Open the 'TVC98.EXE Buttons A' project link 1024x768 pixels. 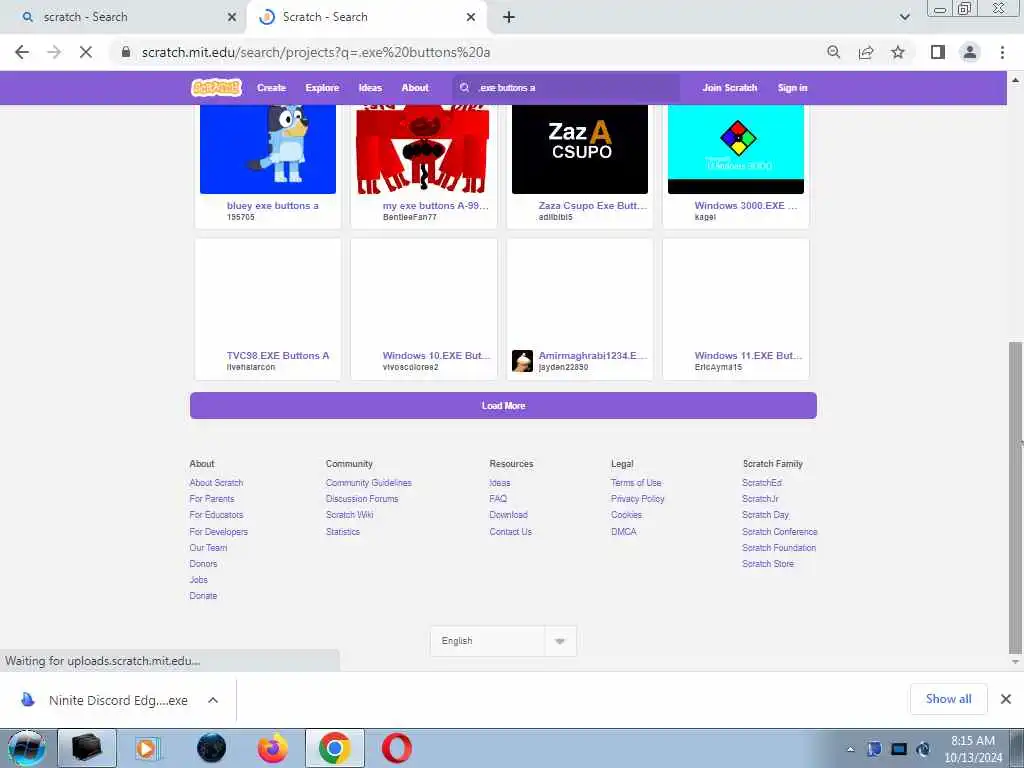point(278,355)
